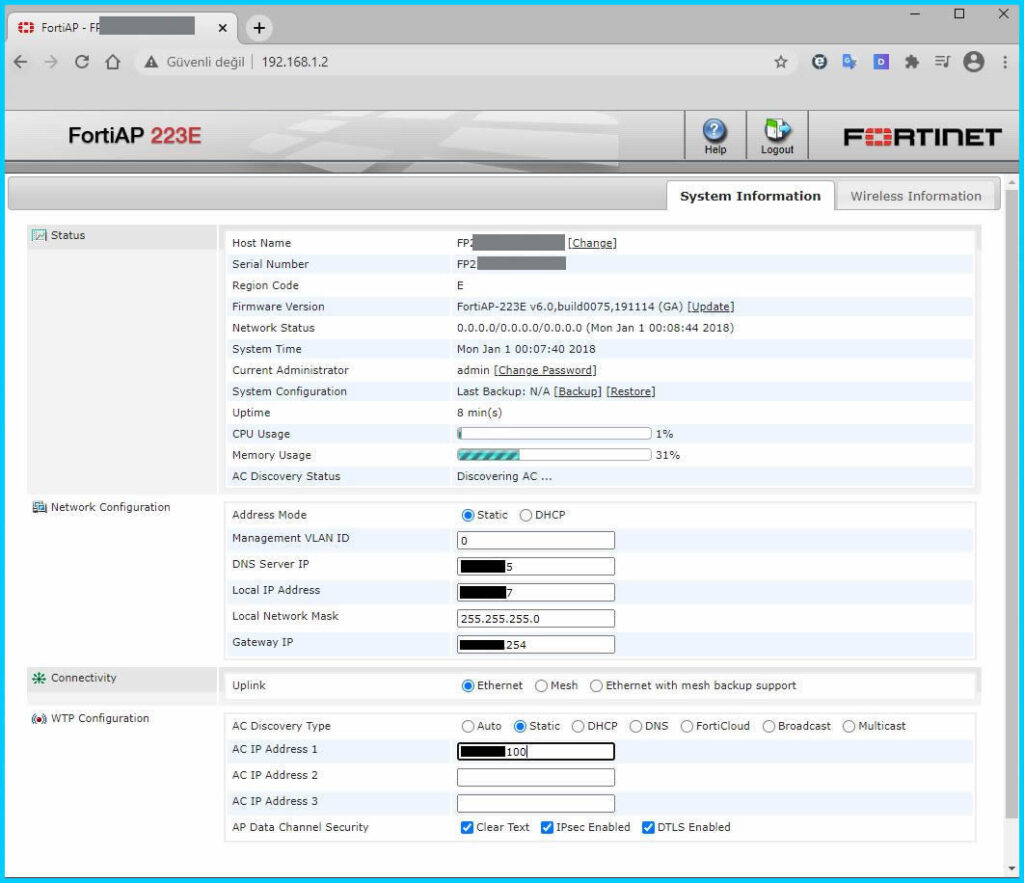Set AC Discovery Type to DHCP
1024x883 pixels.
pyautogui.click(x=578, y=726)
